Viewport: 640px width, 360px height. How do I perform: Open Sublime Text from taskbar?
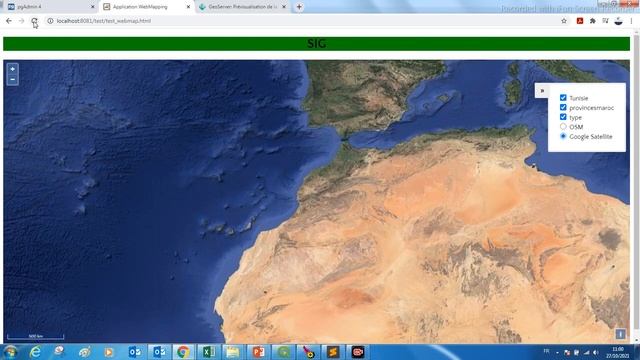coord(333,352)
